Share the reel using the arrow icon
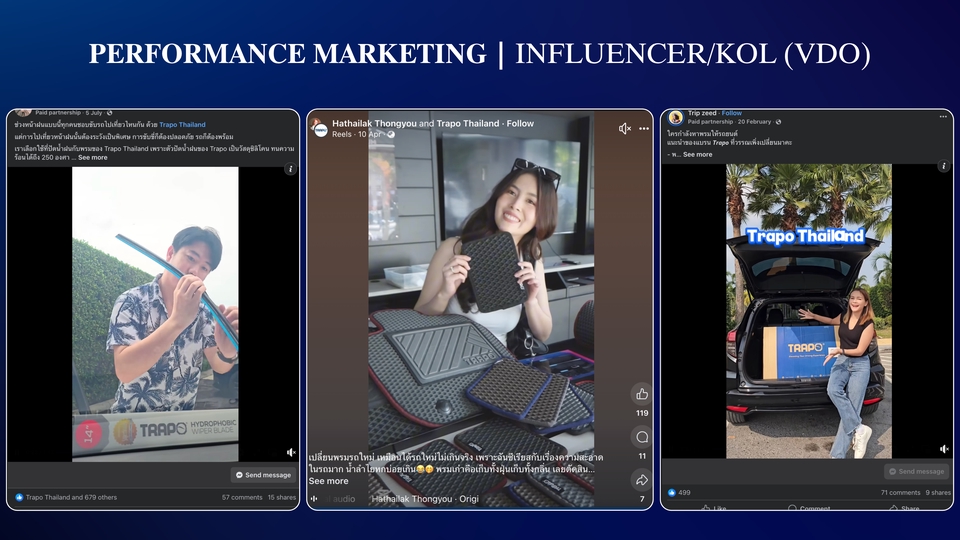 tap(642, 480)
